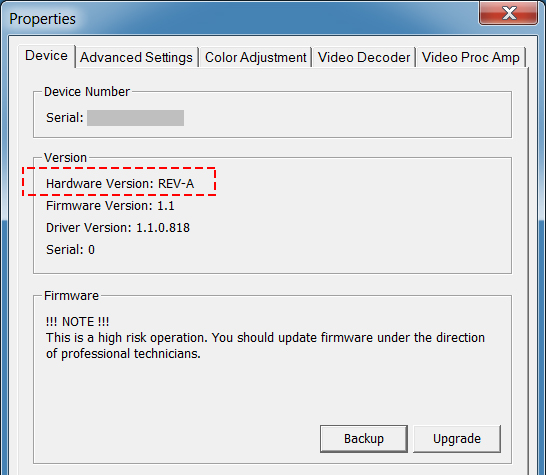Select the Device tab
546x475 pixels.
pyautogui.click(x=46, y=56)
